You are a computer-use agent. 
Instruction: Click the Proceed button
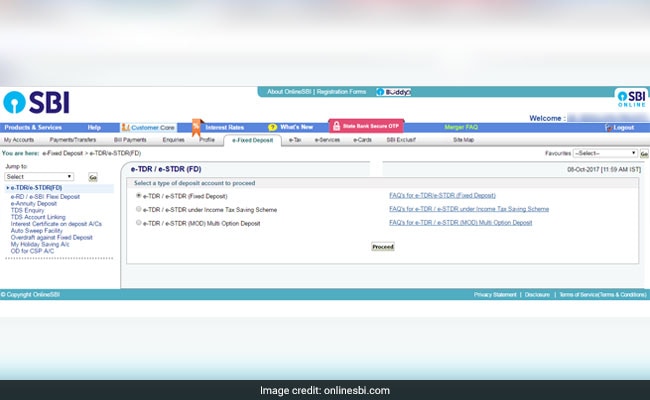(383, 247)
